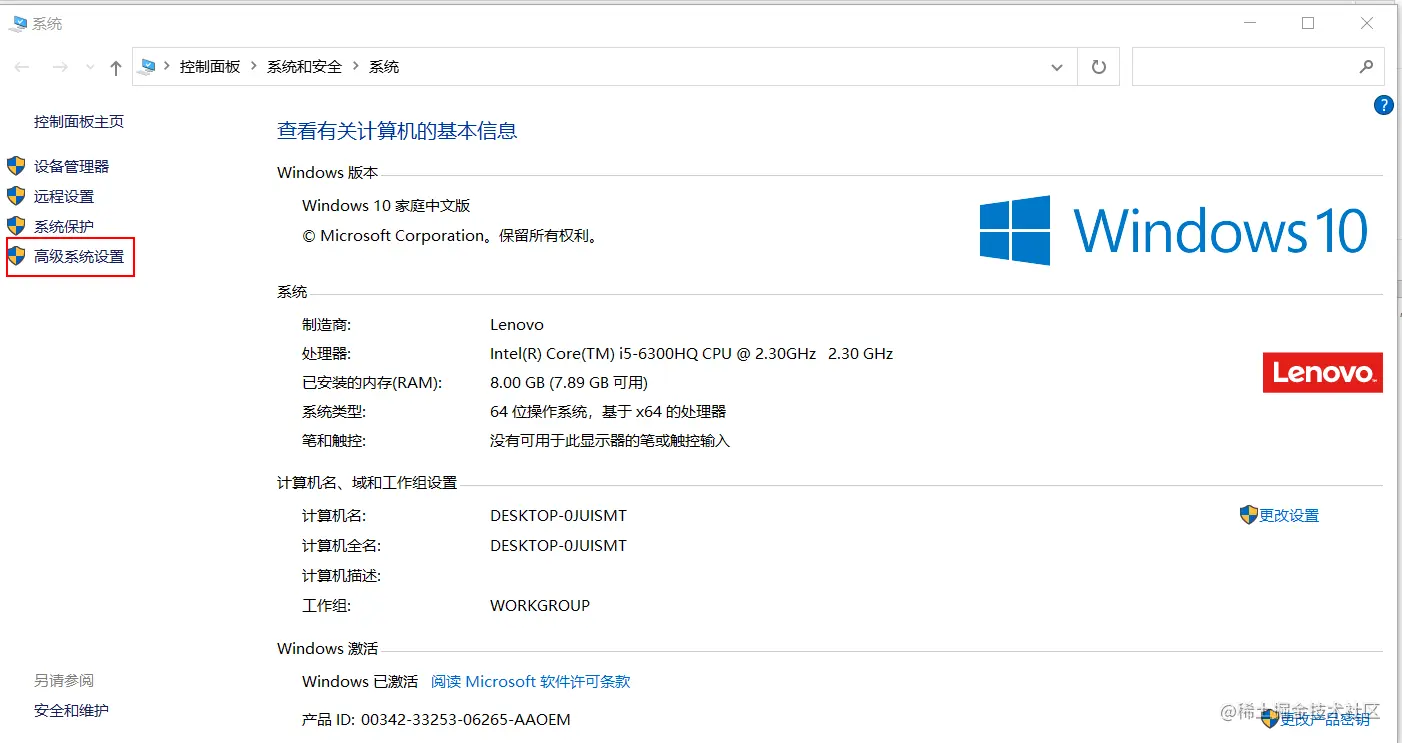Image resolution: width=1402 pixels, height=743 pixels.
Task: Go up one folder level
Action: coord(116,67)
